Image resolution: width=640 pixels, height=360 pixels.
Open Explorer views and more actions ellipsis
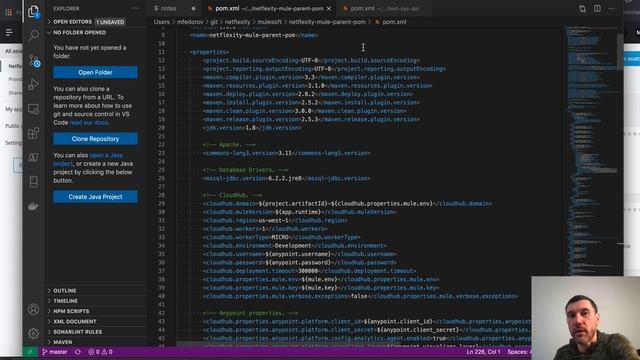(135, 9)
